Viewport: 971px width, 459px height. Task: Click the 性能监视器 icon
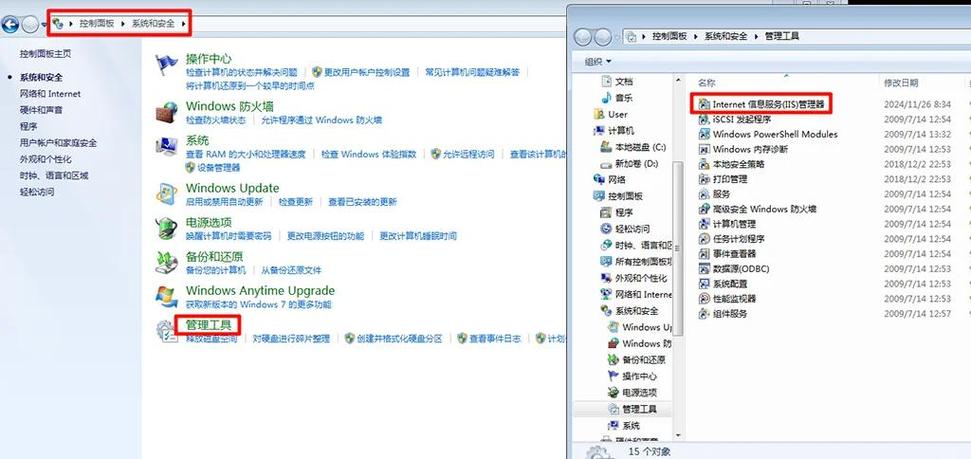(703, 298)
